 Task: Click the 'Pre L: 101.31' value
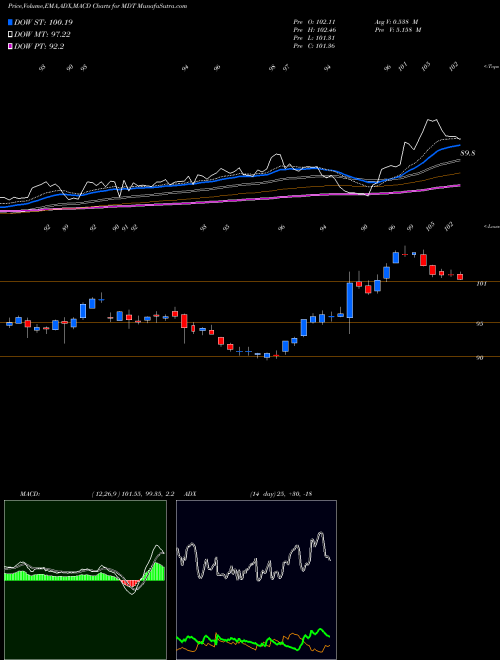[x=314, y=38]
